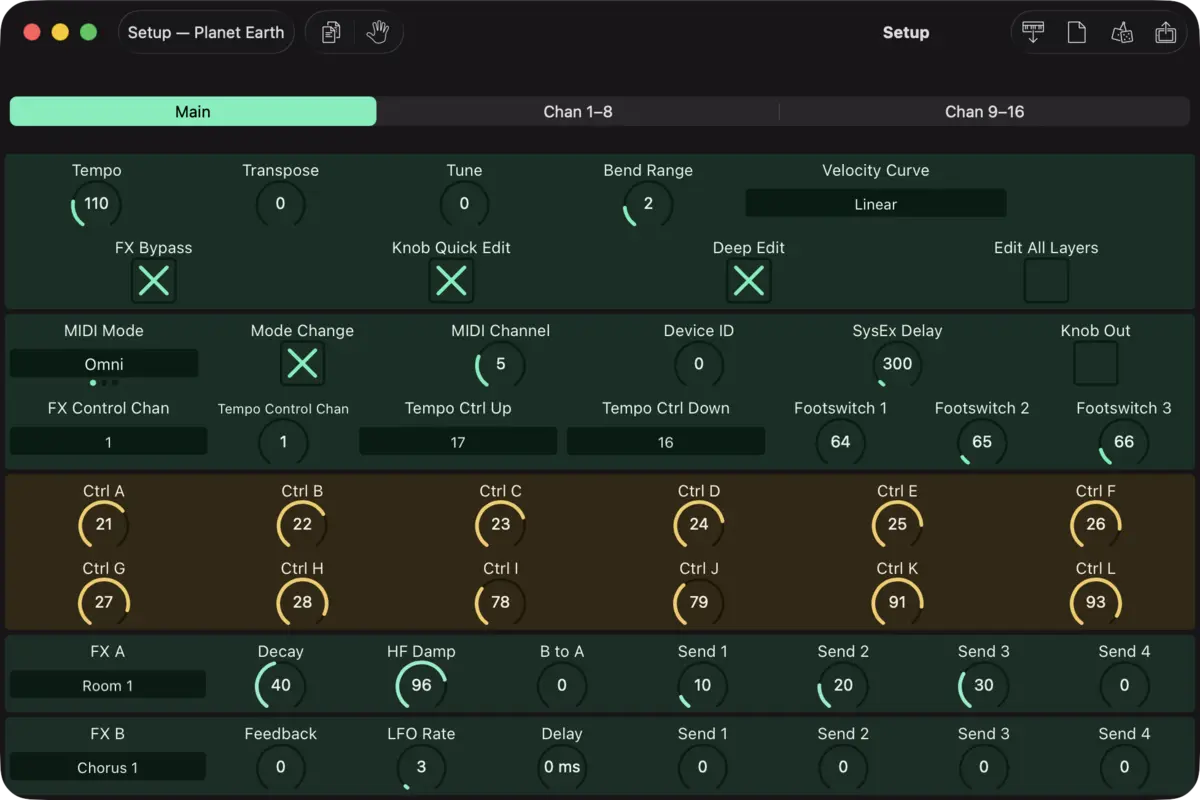Screen dimensions: 1200x800
Task: Click the SysEx Delay knob showing 300
Action: pos(897,364)
